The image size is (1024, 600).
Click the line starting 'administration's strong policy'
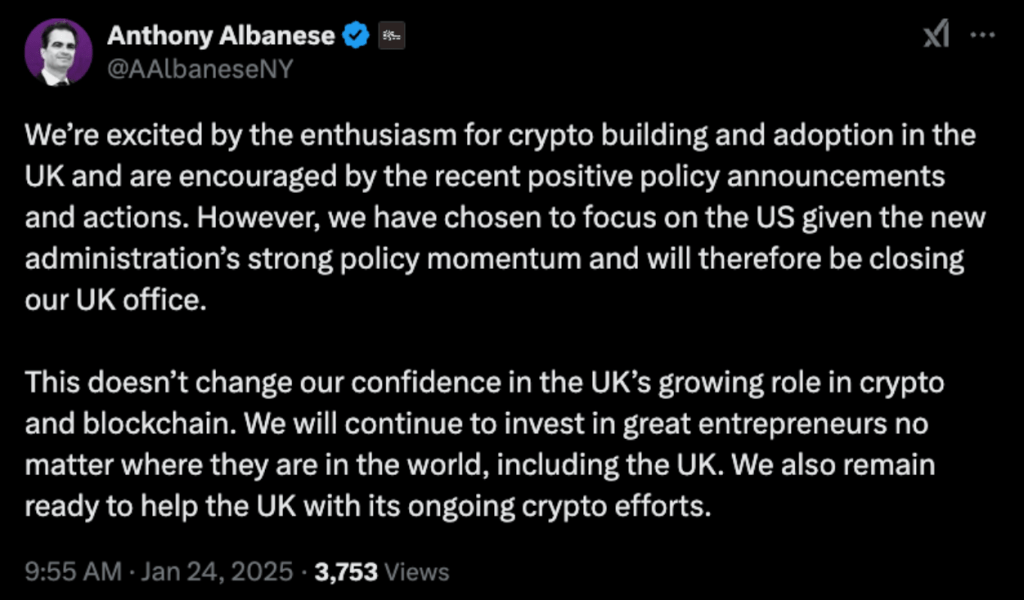pos(494,260)
